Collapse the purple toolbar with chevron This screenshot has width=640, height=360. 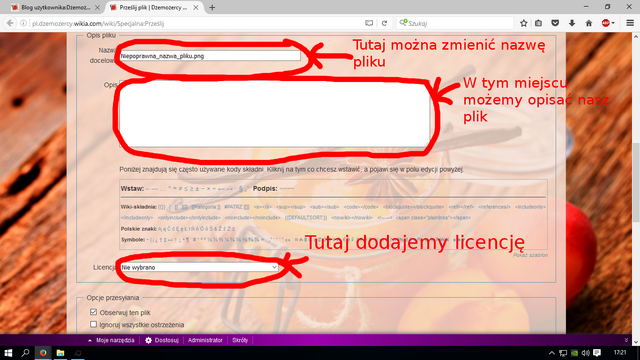627,340
